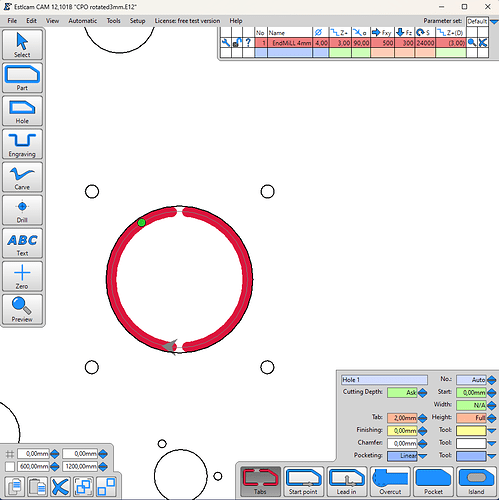
Task: Toggle the Tabs mode button
Action: click(x=260, y=481)
